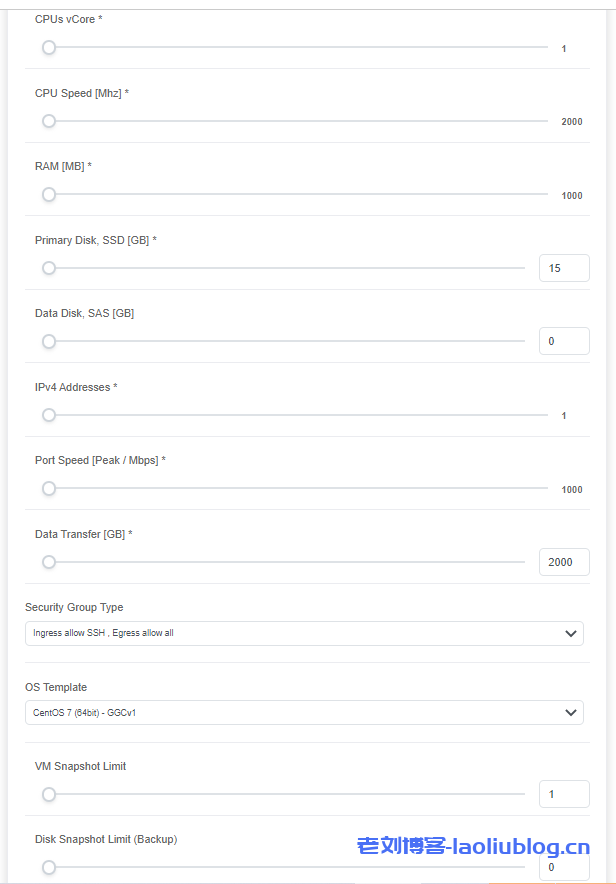
Task: Focus the Data Transfer field showing 2000
Action: [x=564, y=562]
